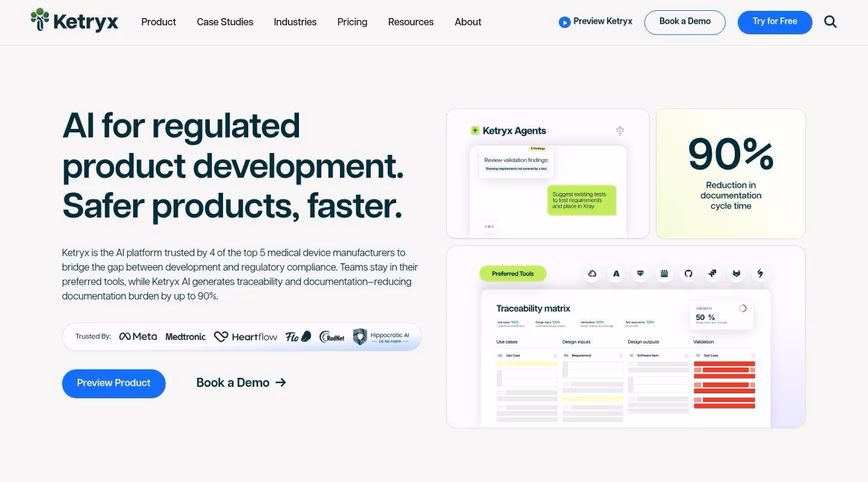Click the 90% reduction stat card
This screenshot has width=868, height=482.
[x=730, y=173]
